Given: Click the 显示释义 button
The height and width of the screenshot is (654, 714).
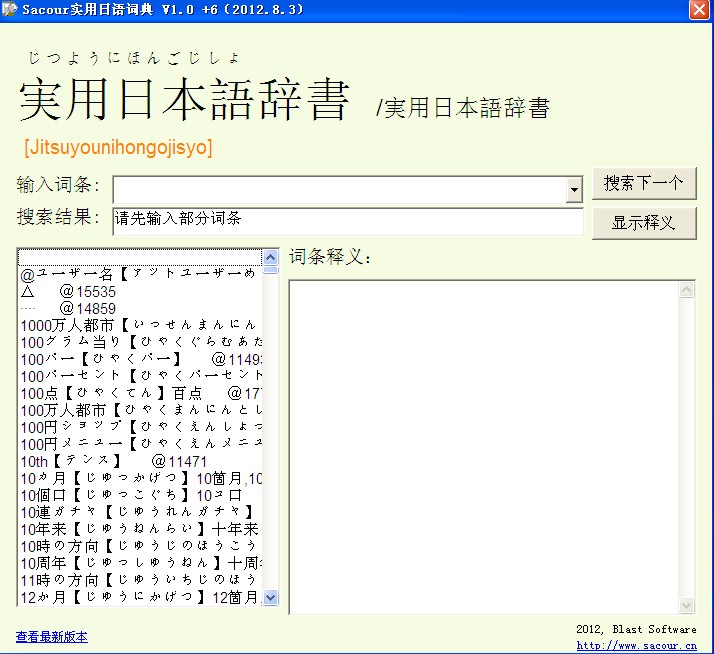Looking at the screenshot, I should point(644,223).
